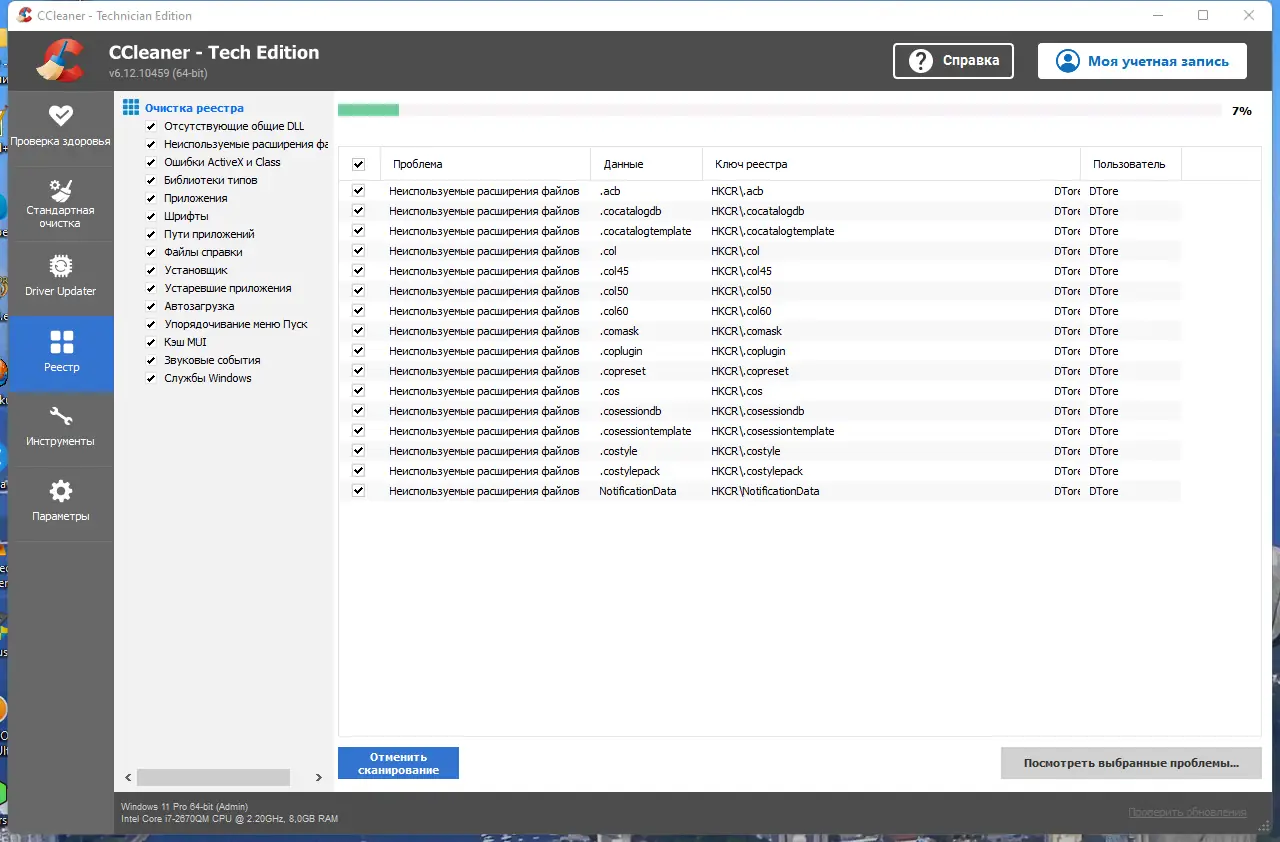
Task: Open the Моя учетная запись menu
Action: pos(1141,60)
